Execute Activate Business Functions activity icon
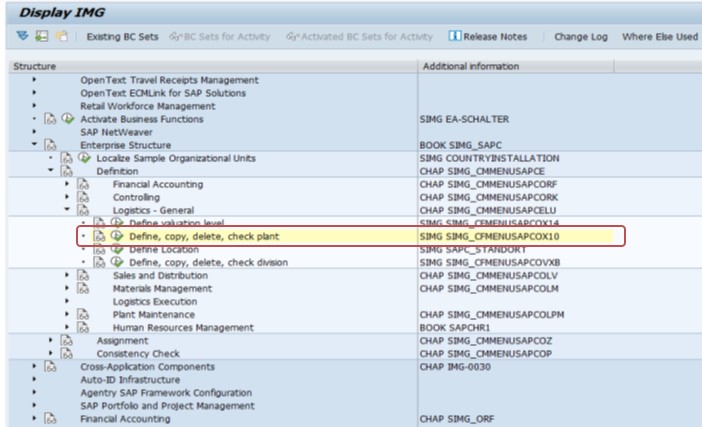This screenshot has width=702, height=427. point(68,119)
